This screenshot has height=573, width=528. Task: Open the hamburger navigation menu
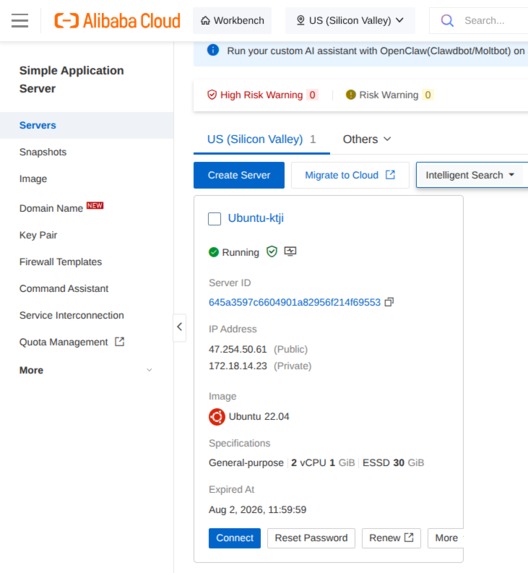click(20, 20)
